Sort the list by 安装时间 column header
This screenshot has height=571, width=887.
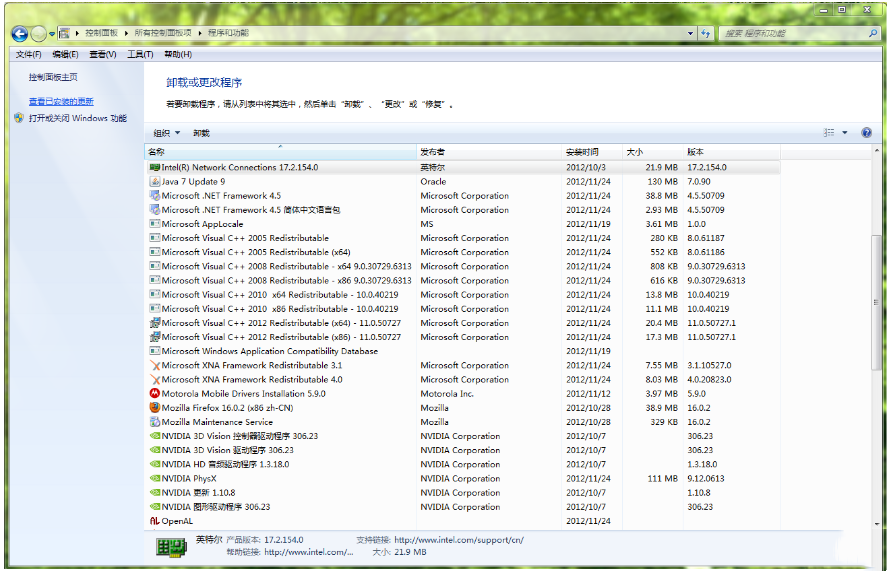(582, 152)
